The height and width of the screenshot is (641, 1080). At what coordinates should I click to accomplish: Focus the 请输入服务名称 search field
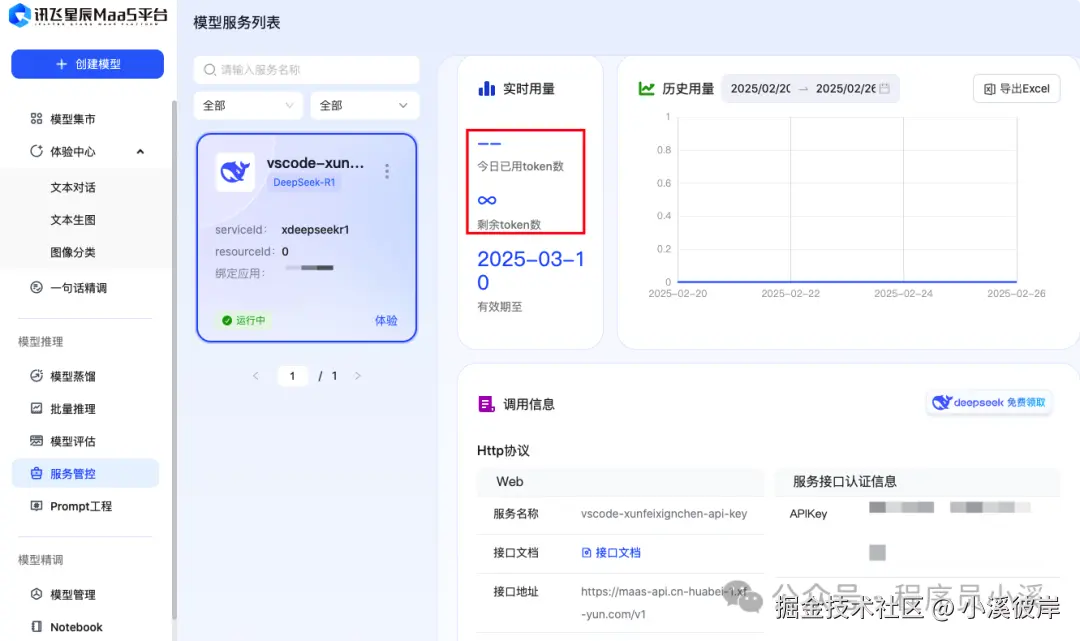[307, 70]
